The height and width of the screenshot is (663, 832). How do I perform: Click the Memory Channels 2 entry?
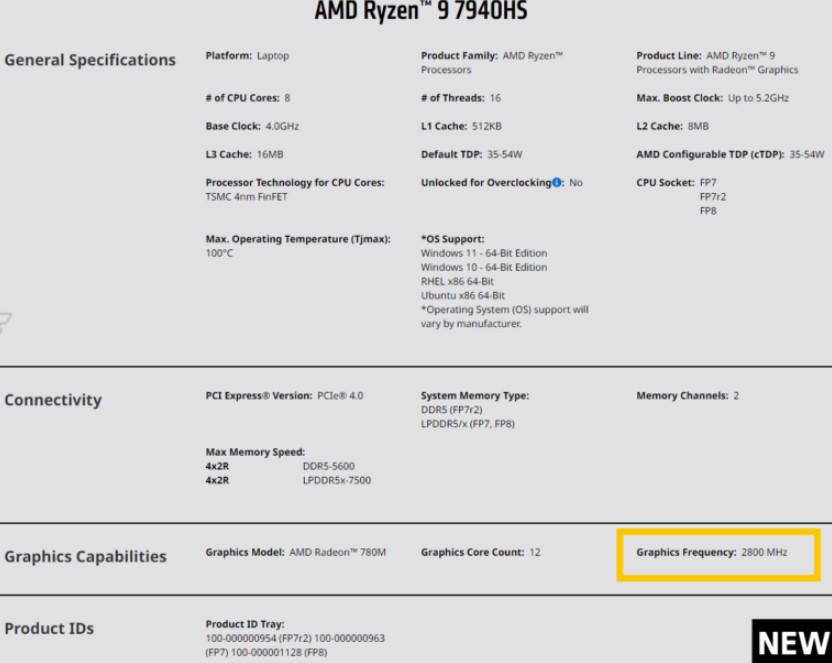687,396
